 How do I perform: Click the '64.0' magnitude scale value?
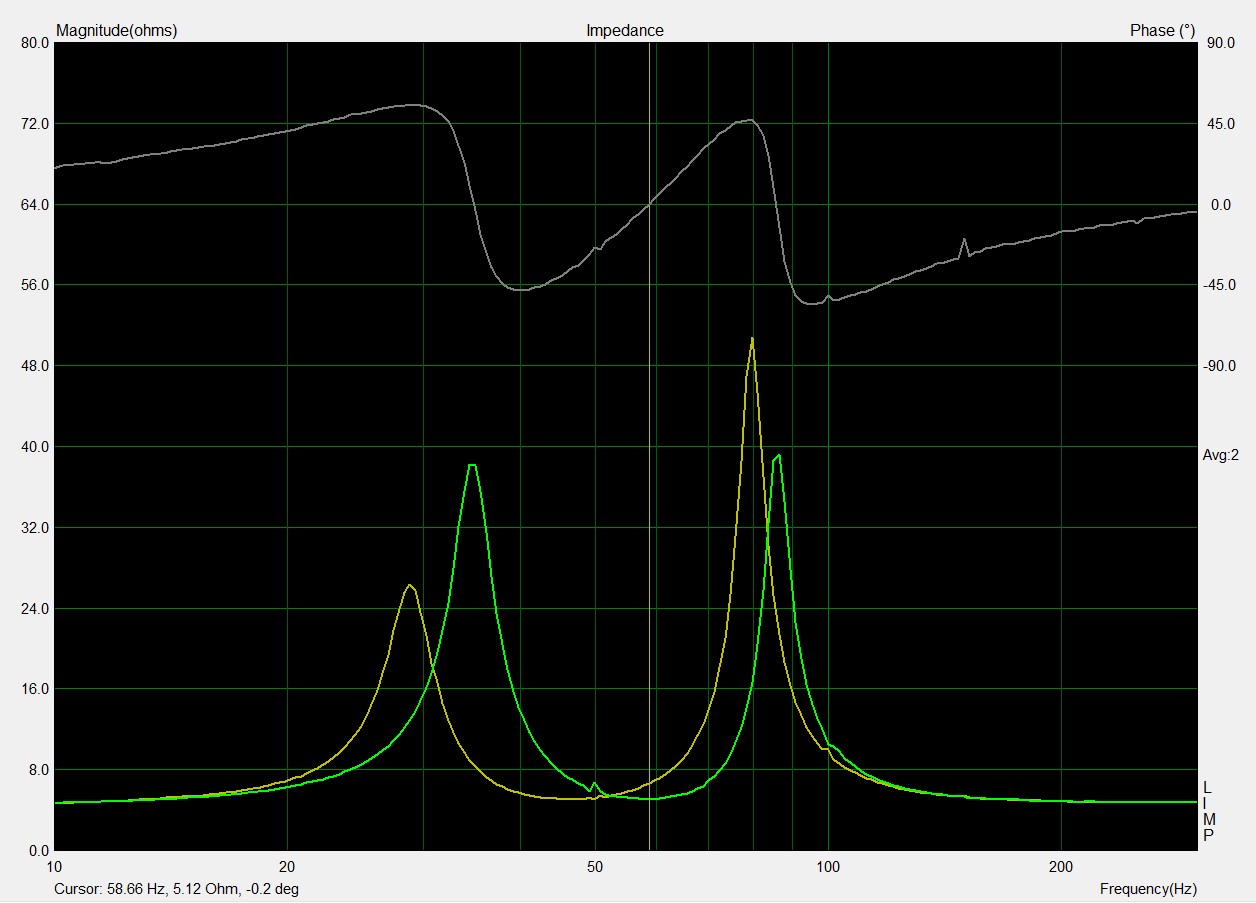click(x=34, y=205)
